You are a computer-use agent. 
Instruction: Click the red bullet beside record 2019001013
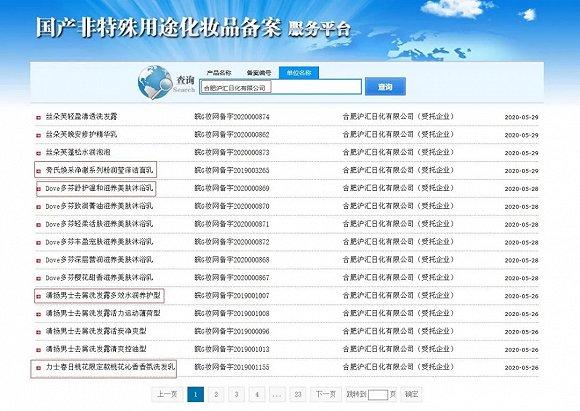(x=38, y=350)
